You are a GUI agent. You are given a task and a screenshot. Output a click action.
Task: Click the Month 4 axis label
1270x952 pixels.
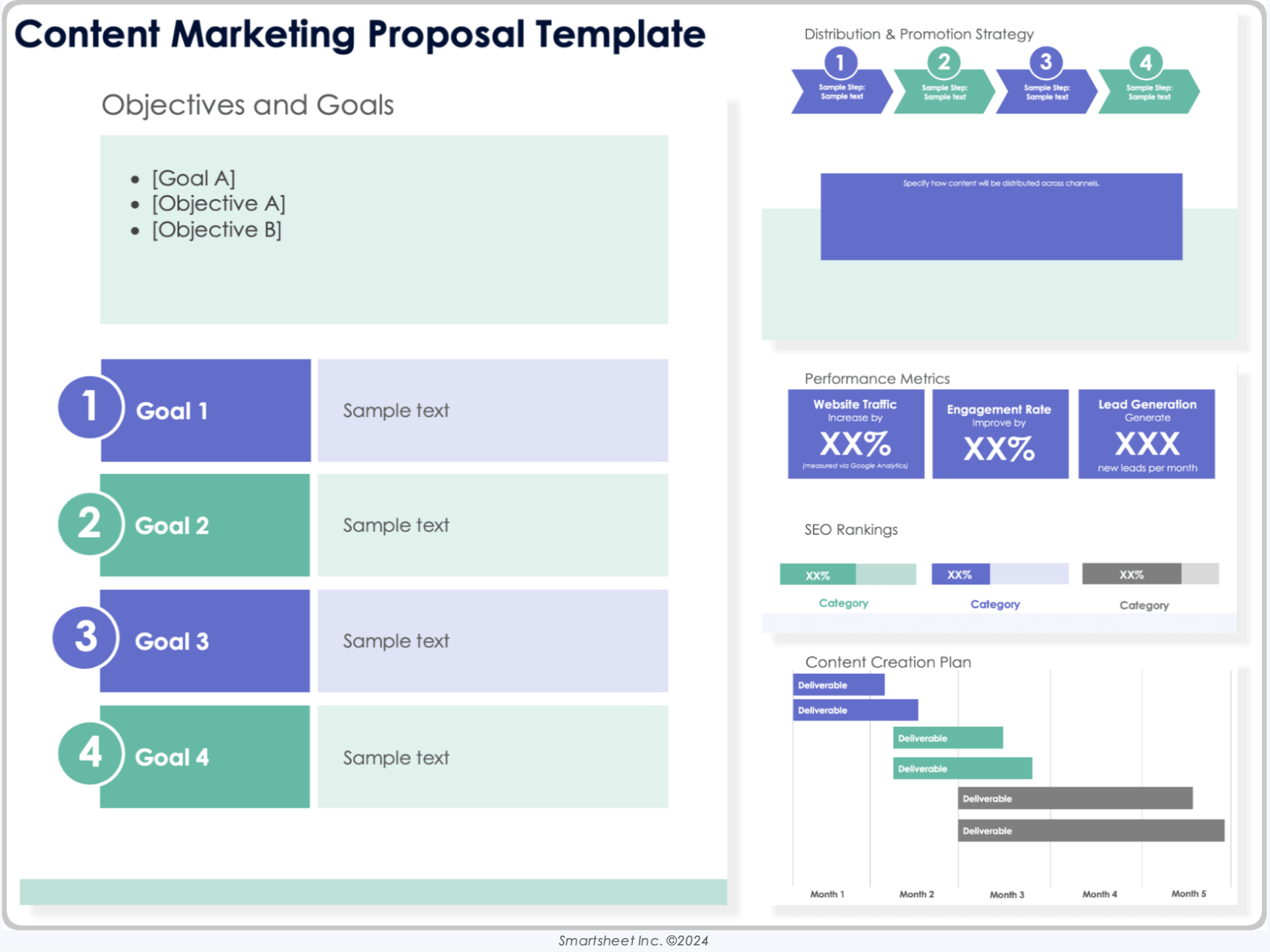[1099, 894]
